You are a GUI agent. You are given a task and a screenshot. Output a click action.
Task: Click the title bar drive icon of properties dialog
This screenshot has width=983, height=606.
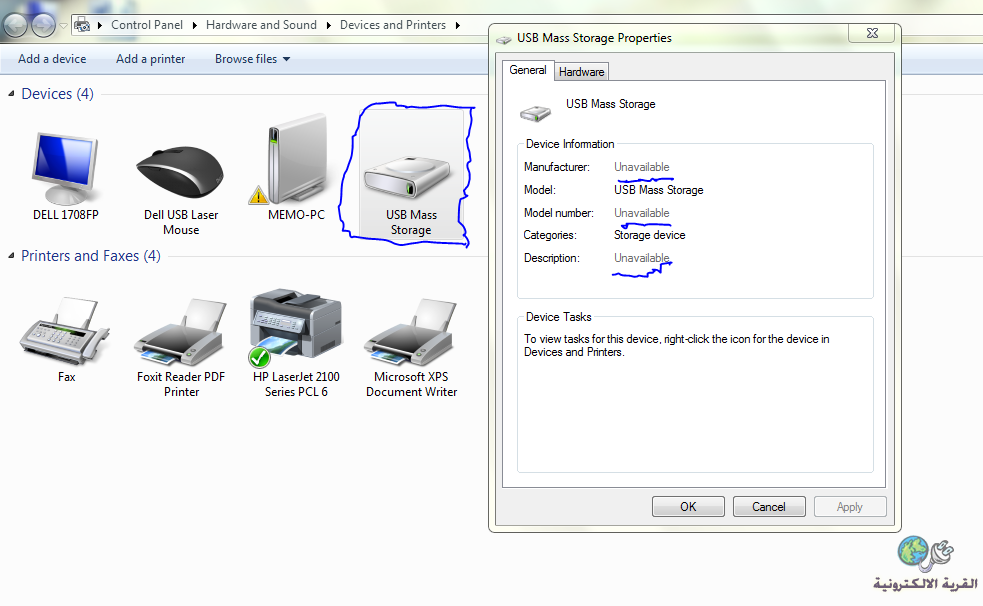(503, 39)
